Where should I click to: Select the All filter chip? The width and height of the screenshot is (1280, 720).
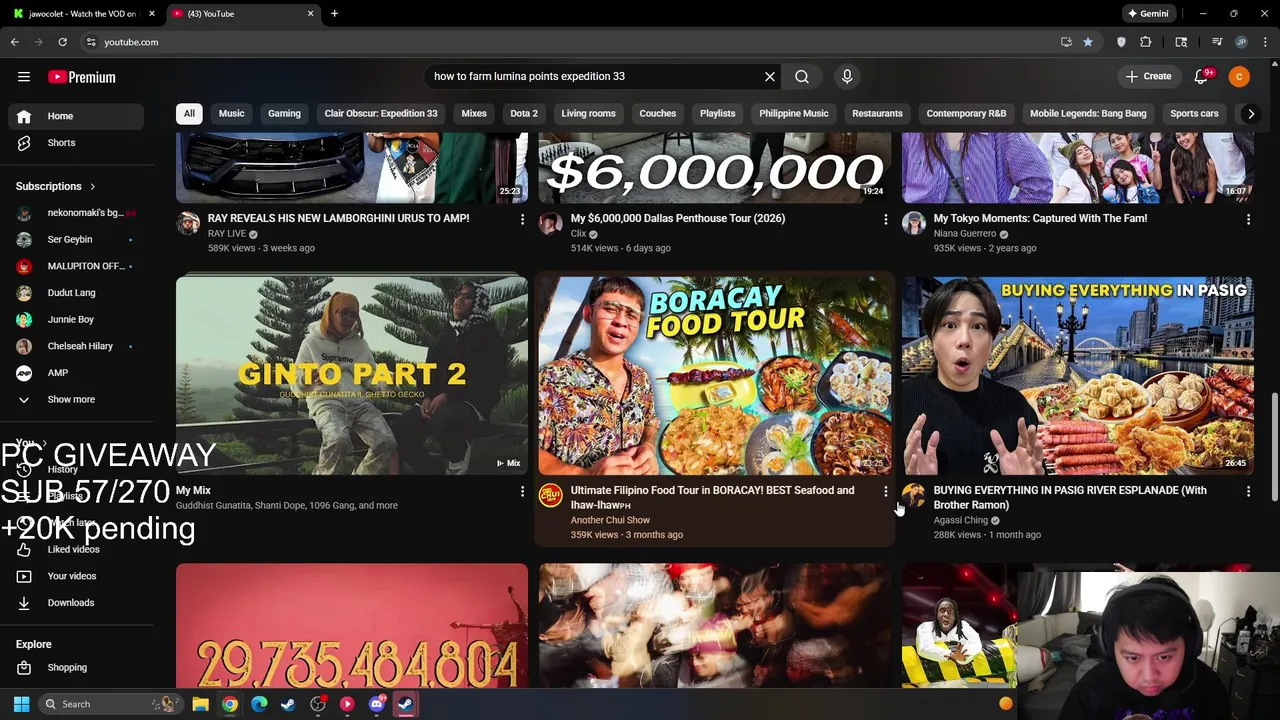pyautogui.click(x=189, y=114)
